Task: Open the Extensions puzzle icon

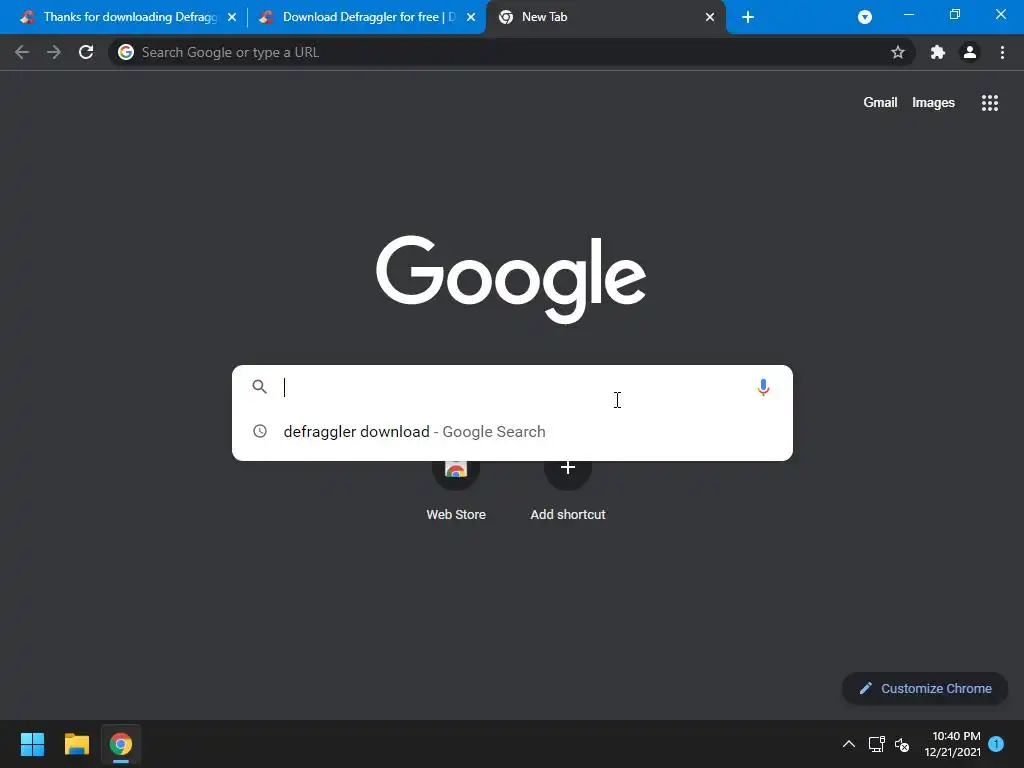Action: coord(938,52)
